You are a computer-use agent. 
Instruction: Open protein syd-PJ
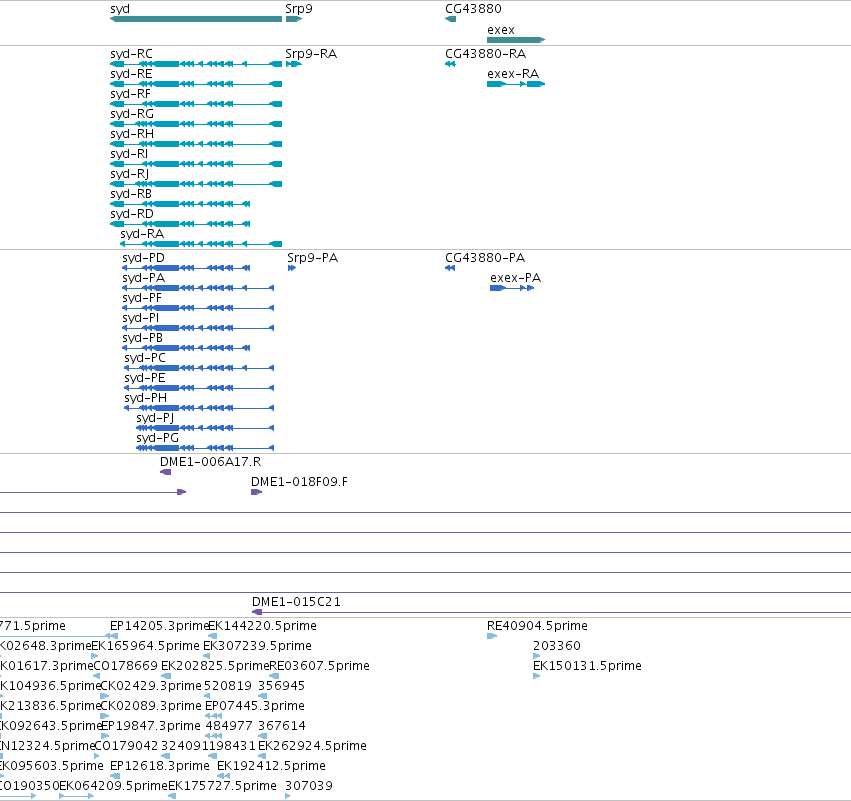point(205,428)
